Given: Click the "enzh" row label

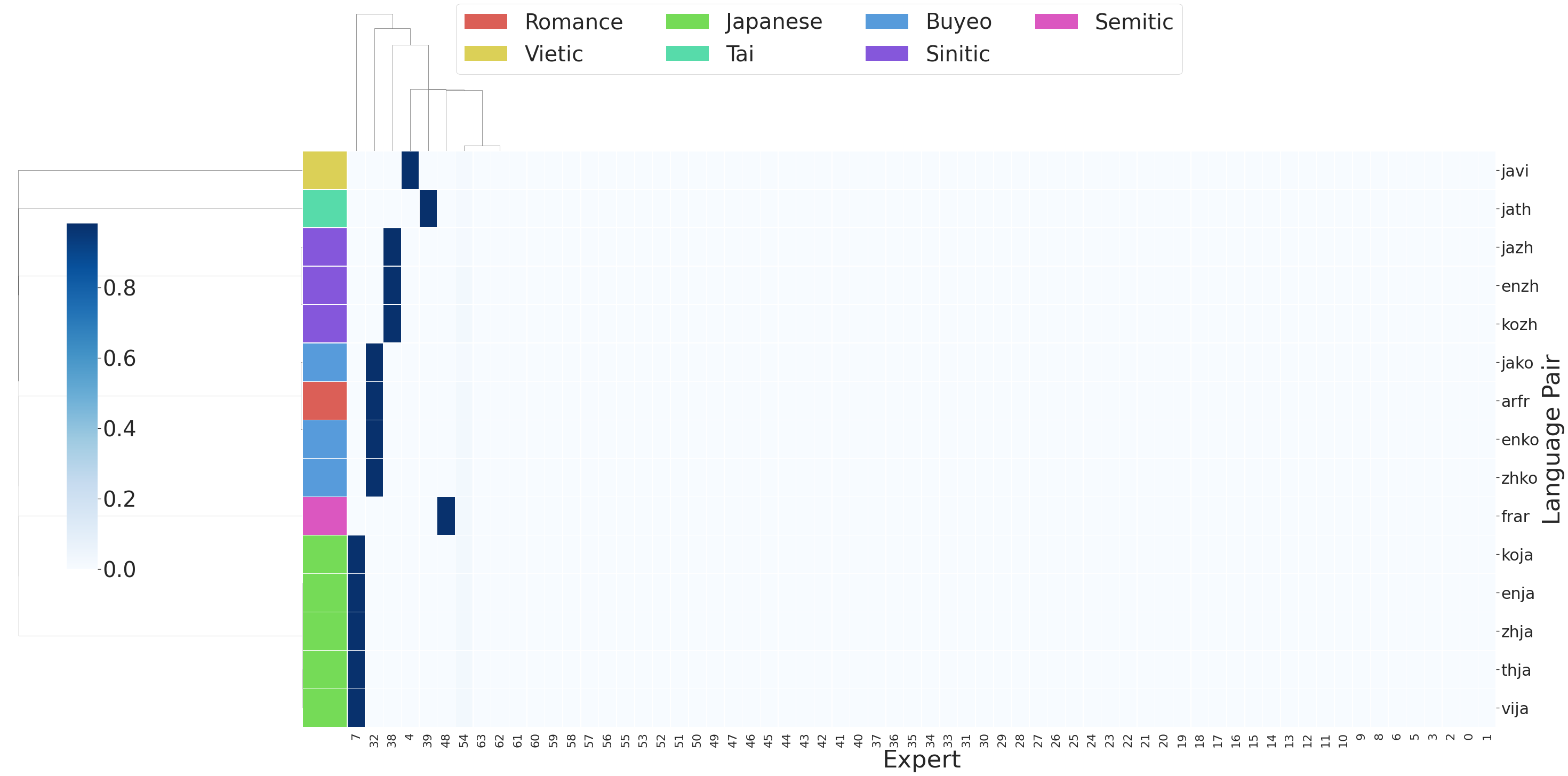Looking at the screenshot, I should click(x=1519, y=286).
